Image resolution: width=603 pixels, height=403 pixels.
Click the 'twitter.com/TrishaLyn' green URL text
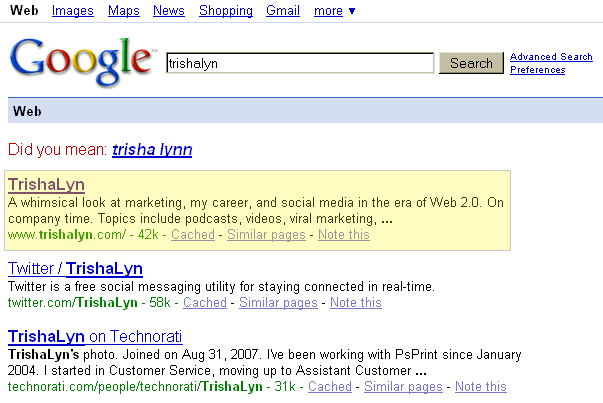[73, 303]
